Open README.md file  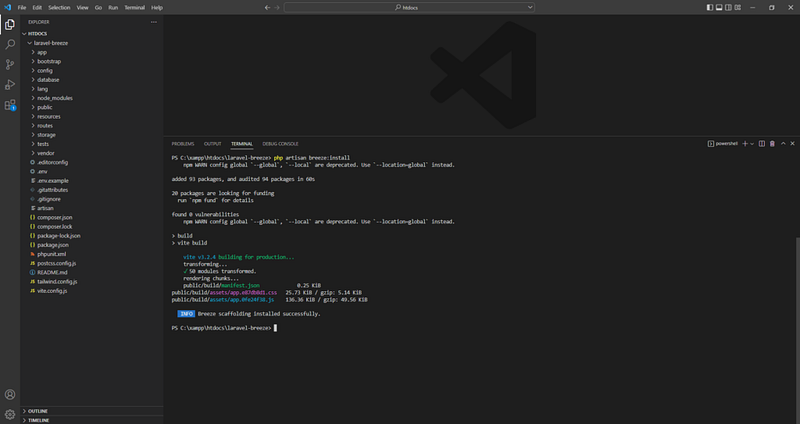click(x=92, y=272)
